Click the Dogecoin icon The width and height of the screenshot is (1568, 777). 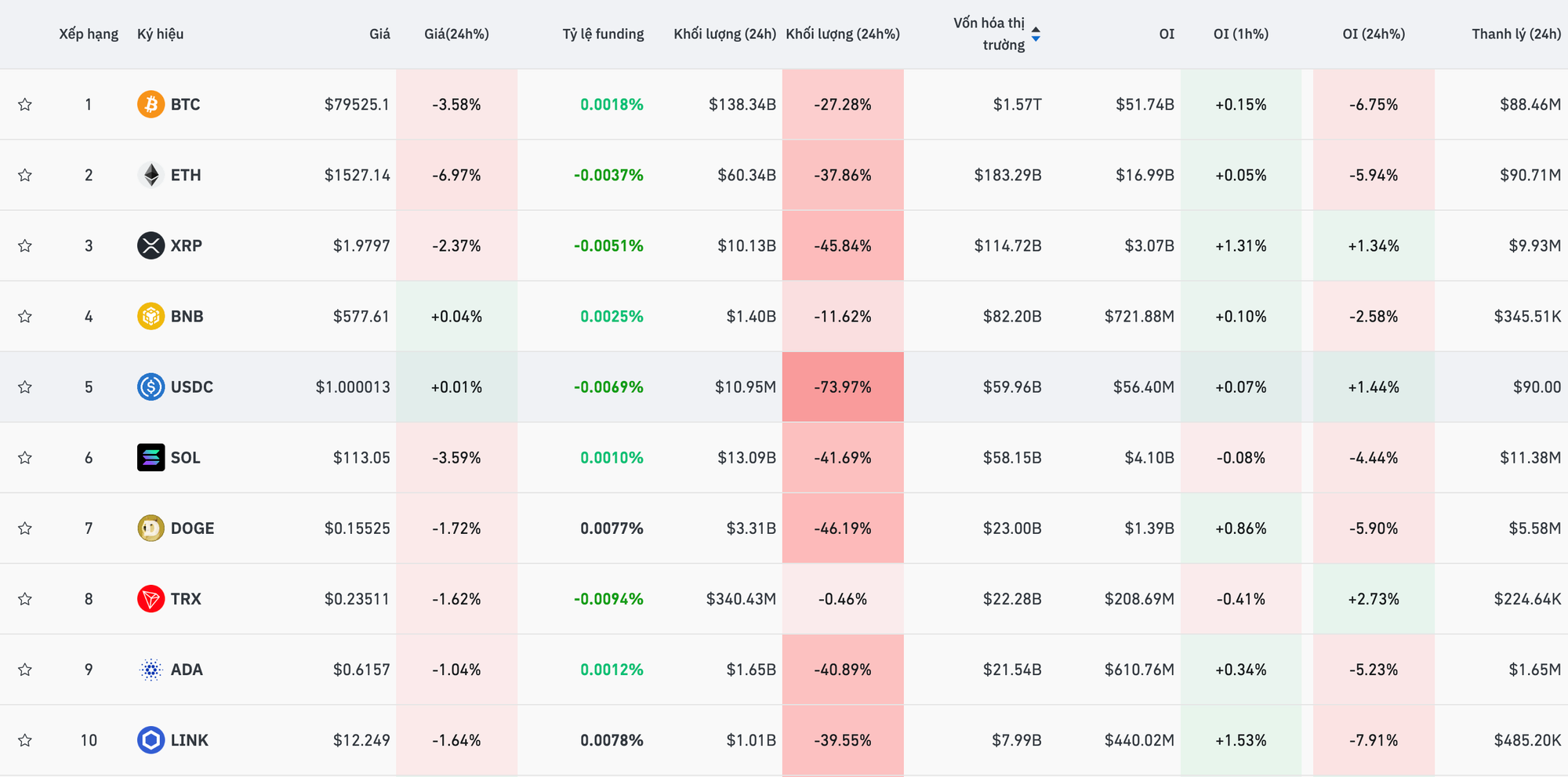(x=151, y=528)
